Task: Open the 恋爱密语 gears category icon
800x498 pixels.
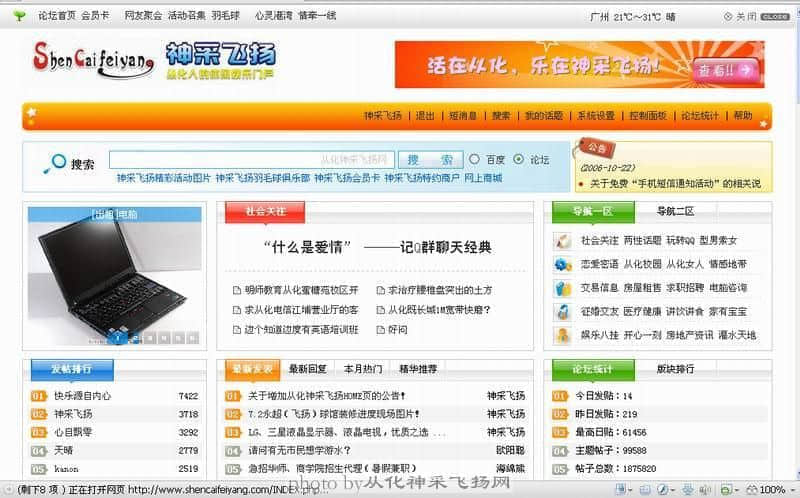Action: pos(563,264)
